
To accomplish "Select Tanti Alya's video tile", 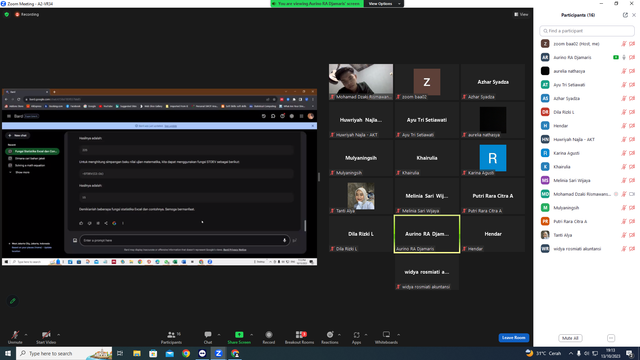I will pyautogui.click(x=361, y=196).
